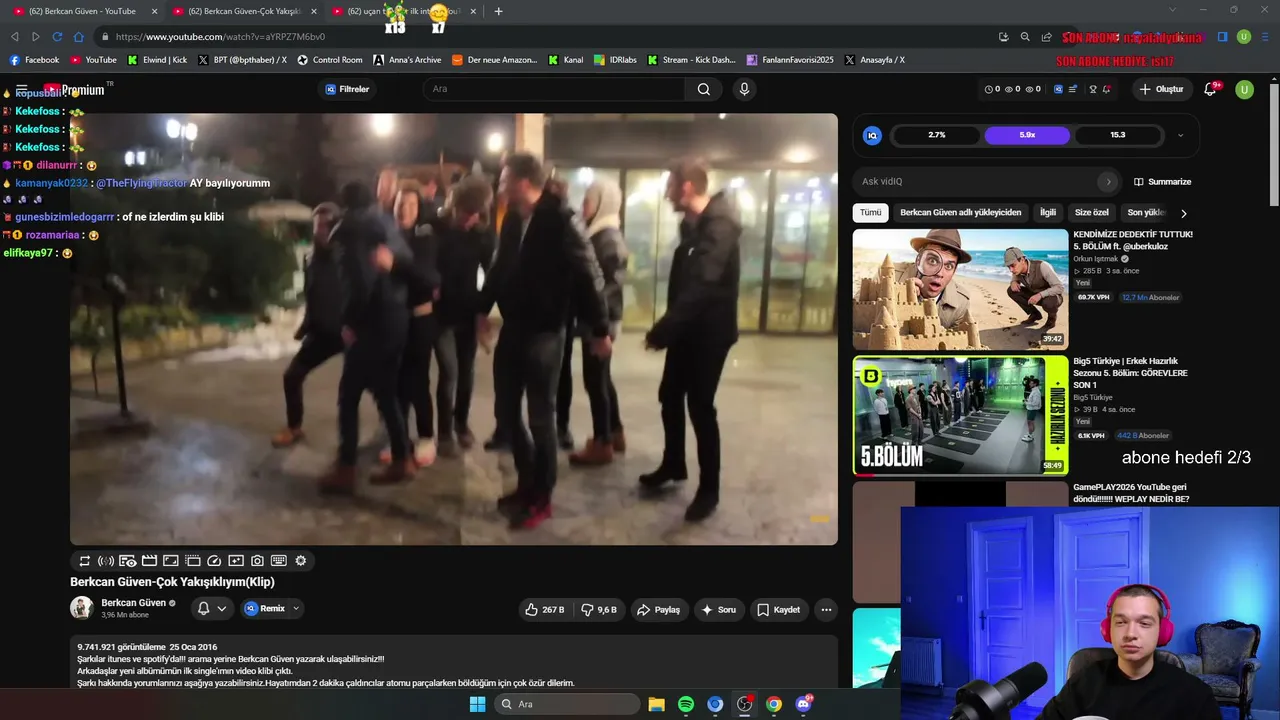Click the loop icon under the video
1280x720 pixels.
tap(85, 561)
